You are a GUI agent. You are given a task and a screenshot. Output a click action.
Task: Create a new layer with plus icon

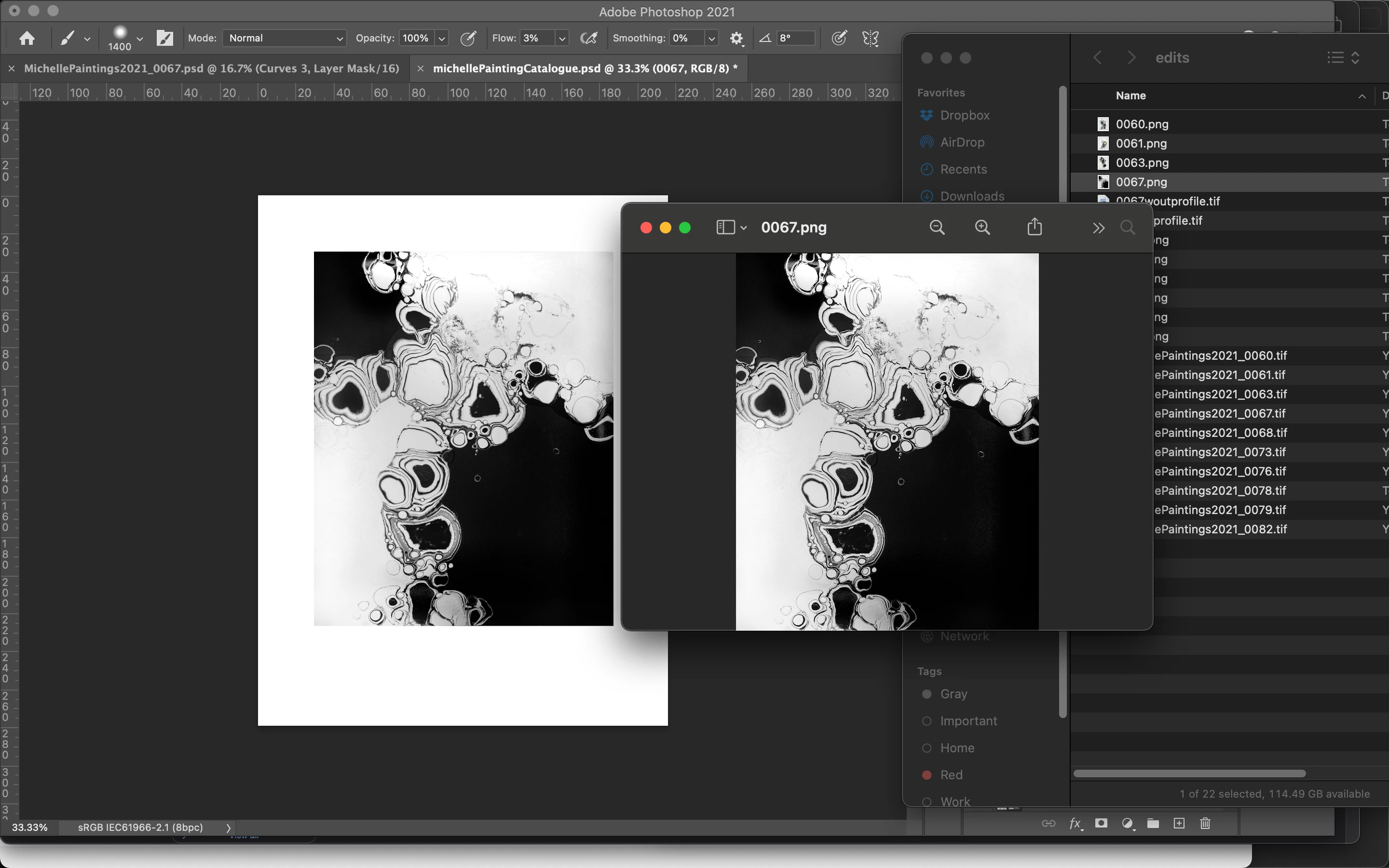tap(1179, 824)
